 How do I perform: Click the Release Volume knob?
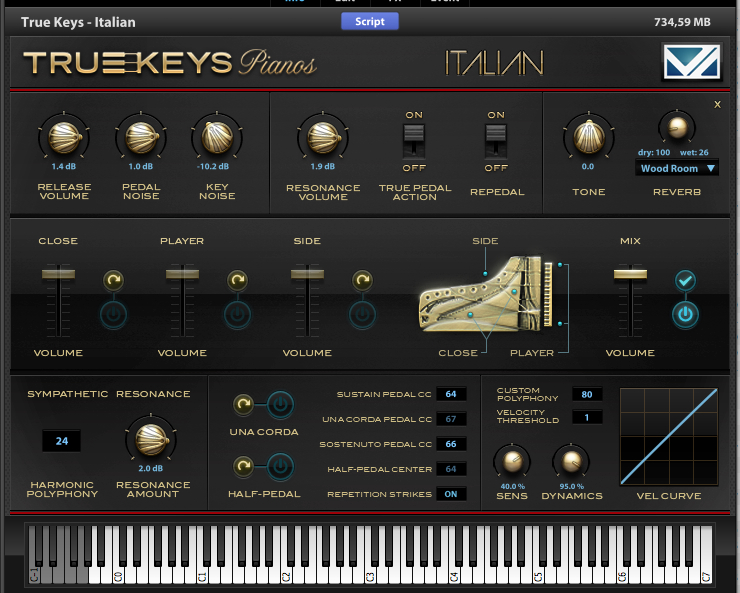[64, 137]
